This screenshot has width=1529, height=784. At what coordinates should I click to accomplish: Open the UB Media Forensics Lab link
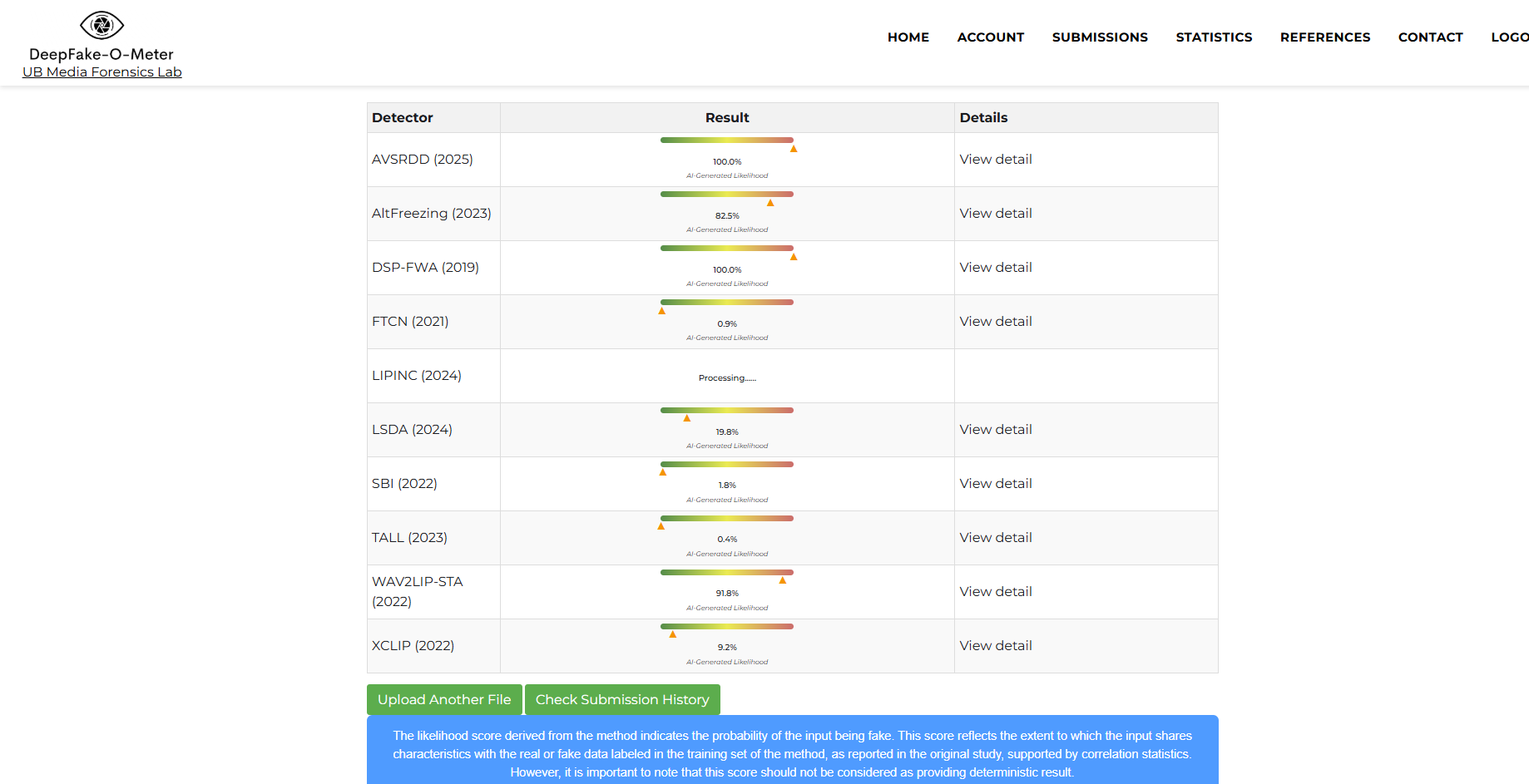[x=101, y=72]
